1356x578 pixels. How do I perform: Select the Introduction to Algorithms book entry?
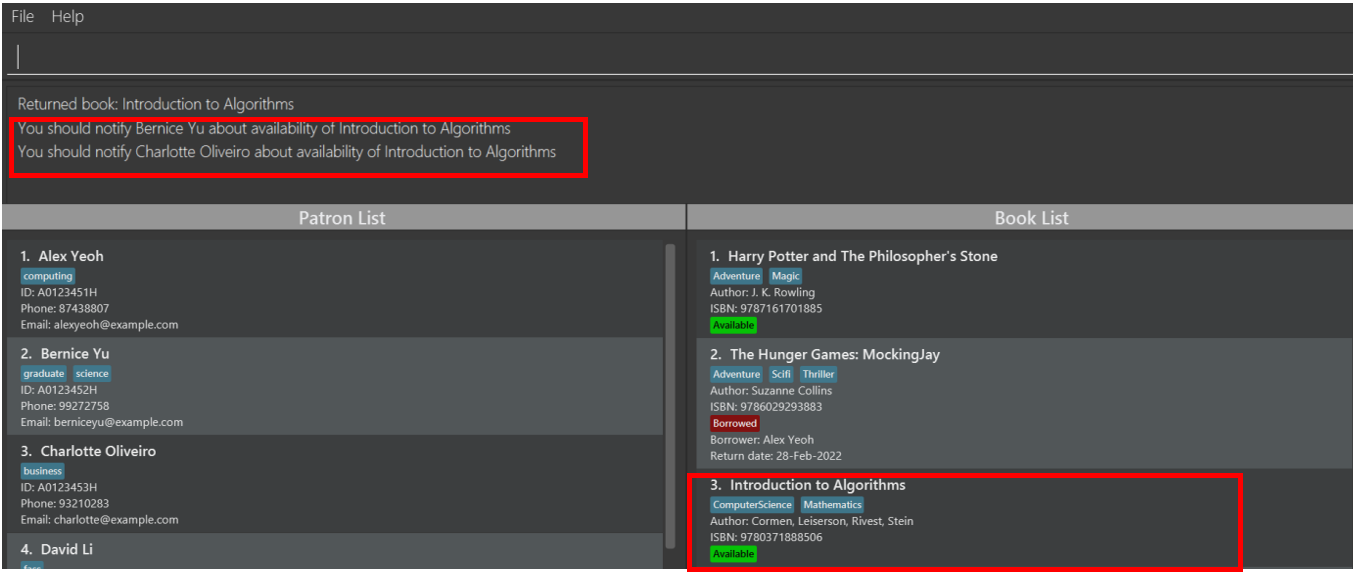tap(1024, 519)
